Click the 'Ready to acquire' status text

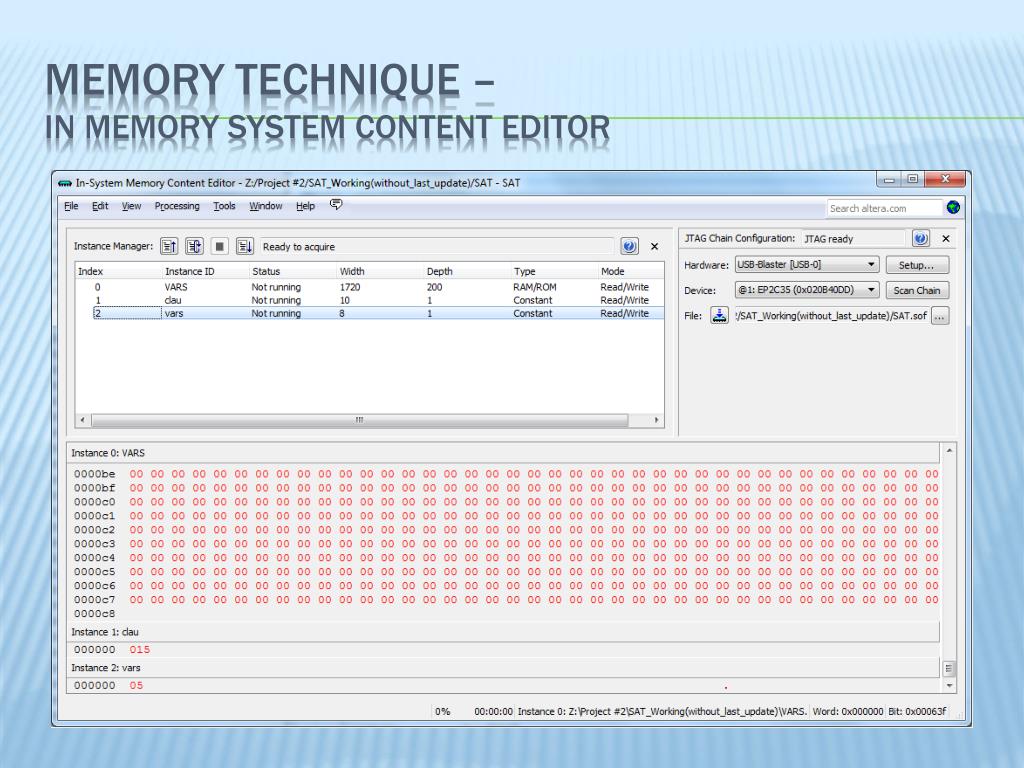pos(298,247)
